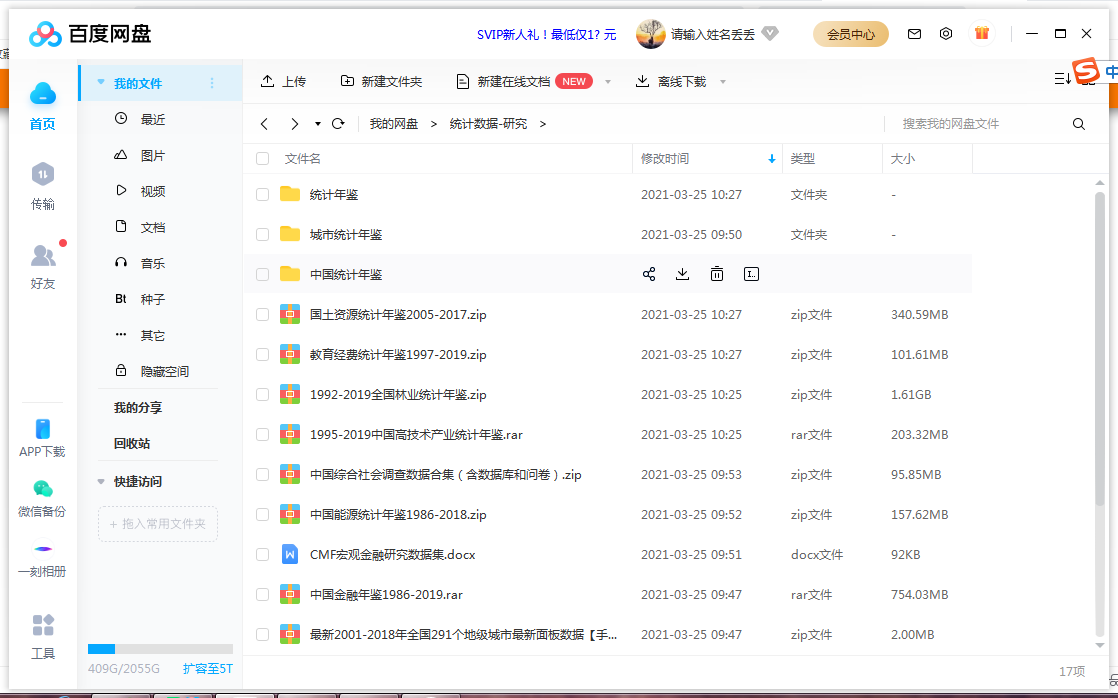Screen dimensions: 1118x698
Task: Check the box for 统计年鉴 folder
Action: [x=262, y=195]
